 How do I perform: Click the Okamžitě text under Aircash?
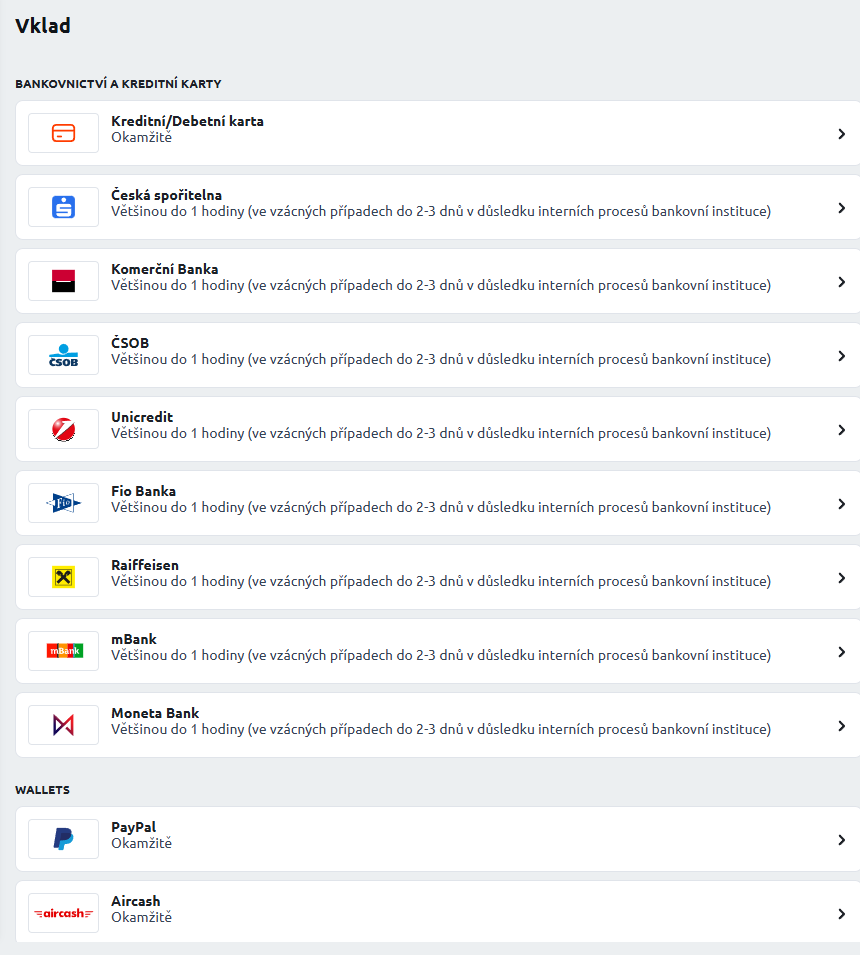point(141,917)
